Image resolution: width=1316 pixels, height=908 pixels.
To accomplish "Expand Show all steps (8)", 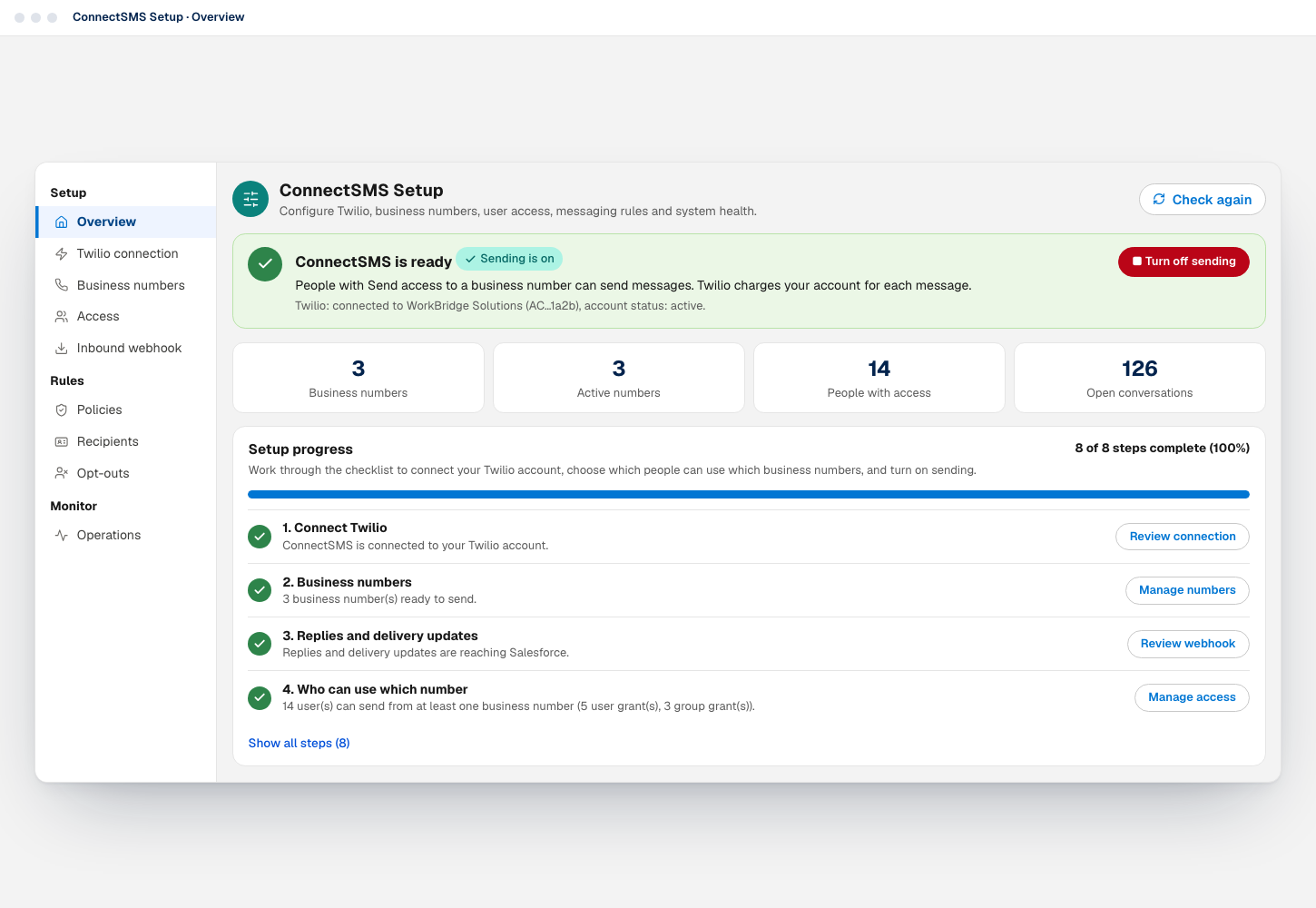I will [300, 744].
